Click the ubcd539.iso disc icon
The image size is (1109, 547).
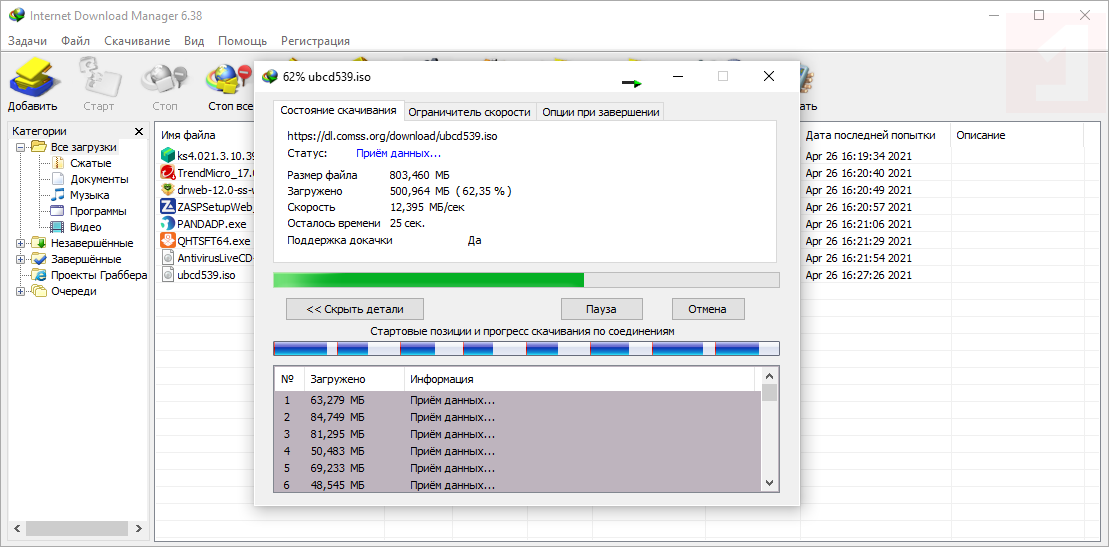click(168, 275)
